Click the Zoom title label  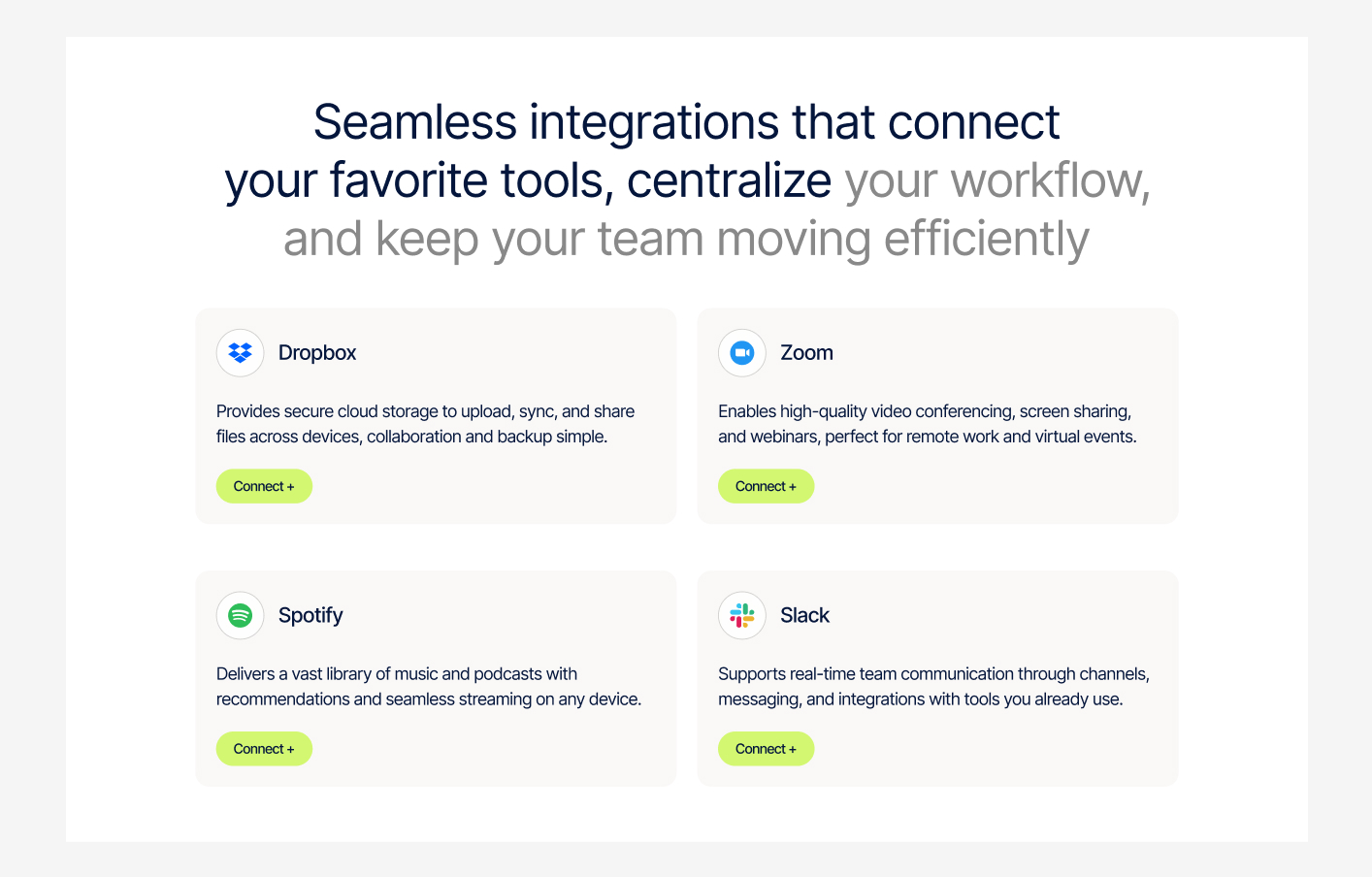(806, 352)
